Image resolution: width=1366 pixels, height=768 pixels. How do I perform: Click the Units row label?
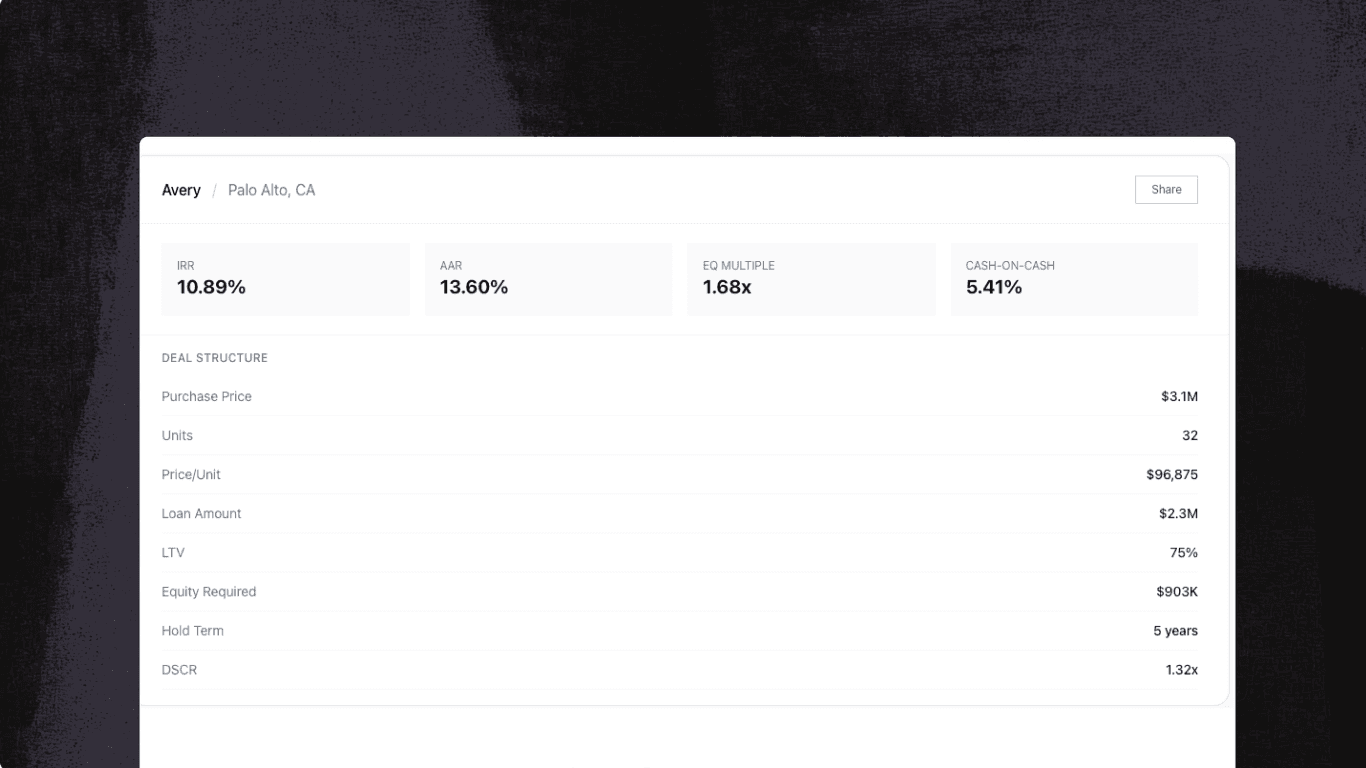coord(177,436)
